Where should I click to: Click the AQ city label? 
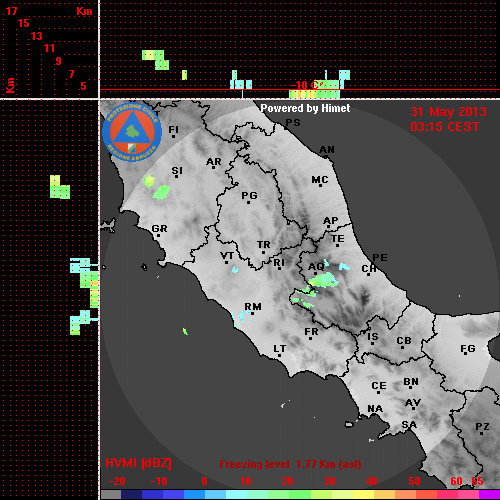[316, 267]
